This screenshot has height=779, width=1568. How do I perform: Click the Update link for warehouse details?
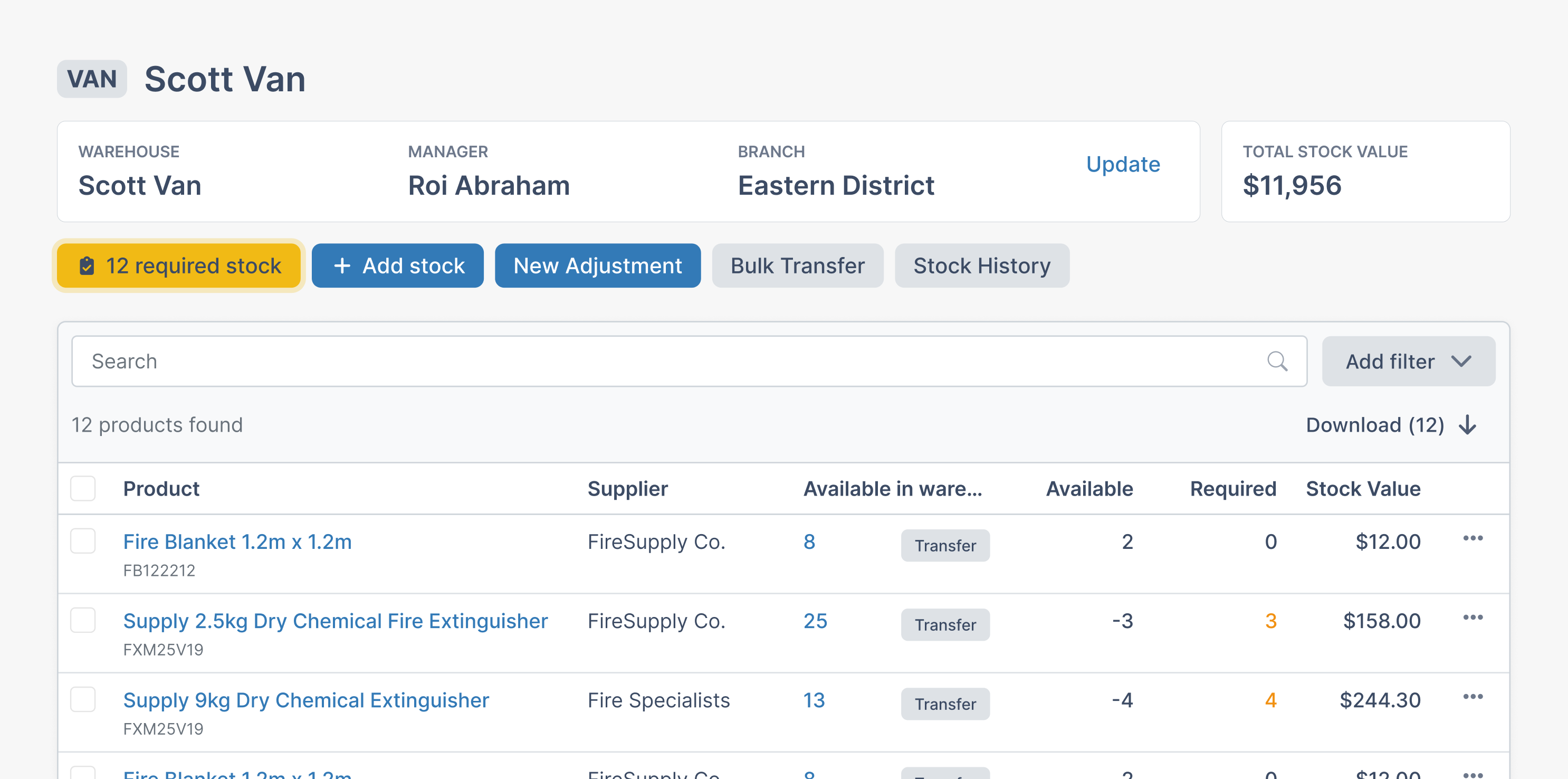point(1122,165)
